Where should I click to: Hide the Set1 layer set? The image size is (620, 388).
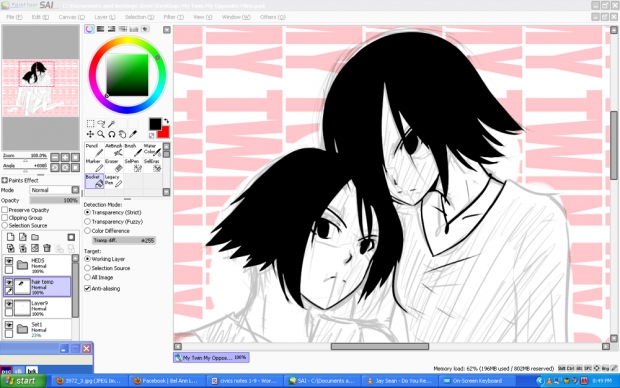pos(9,325)
